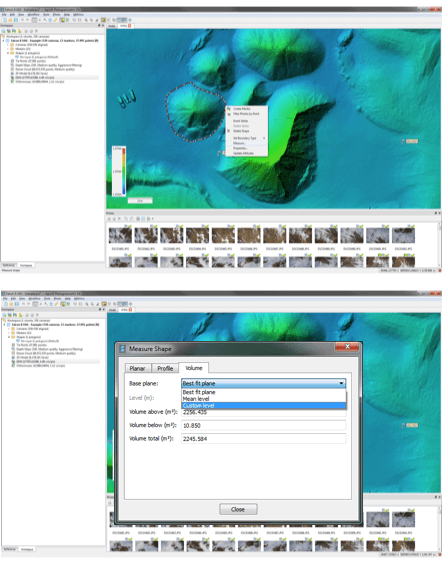Click Save icon in context-menu window toolbar
Screen dimensions: 442x567
pos(16,20)
